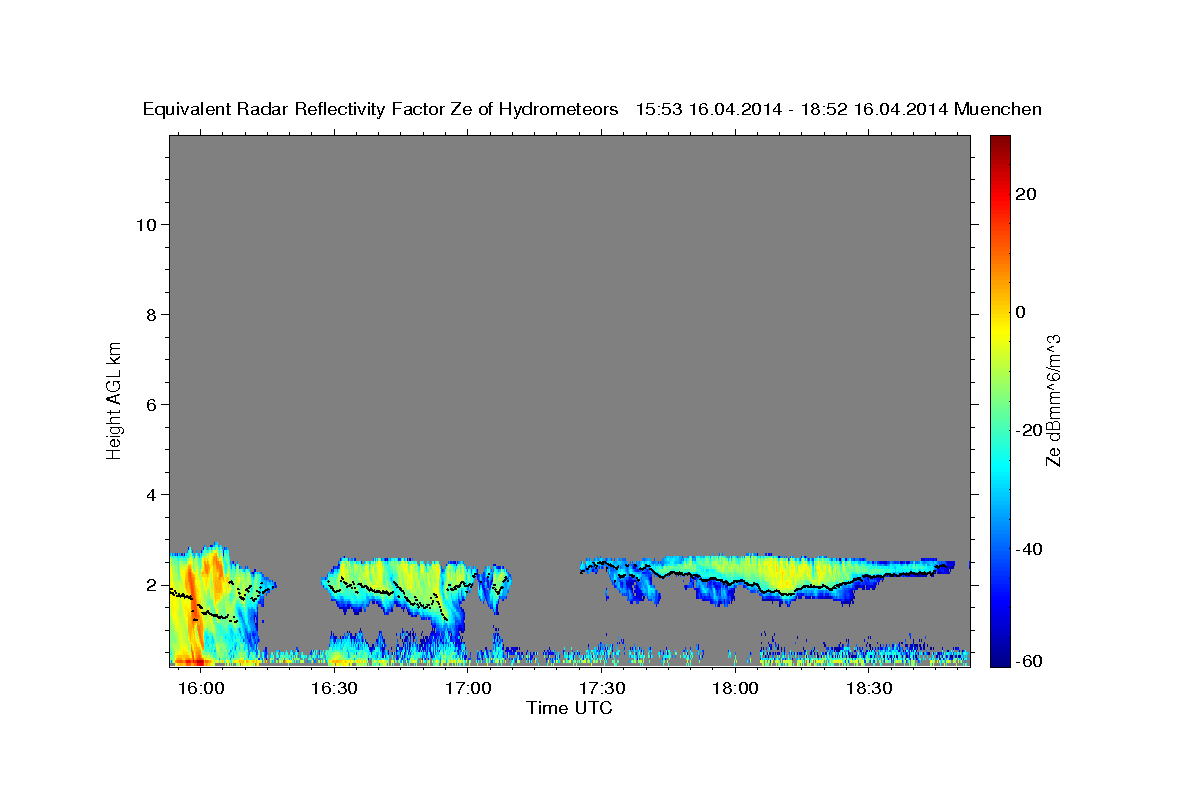Click the colorbar label '-20'

point(1029,430)
